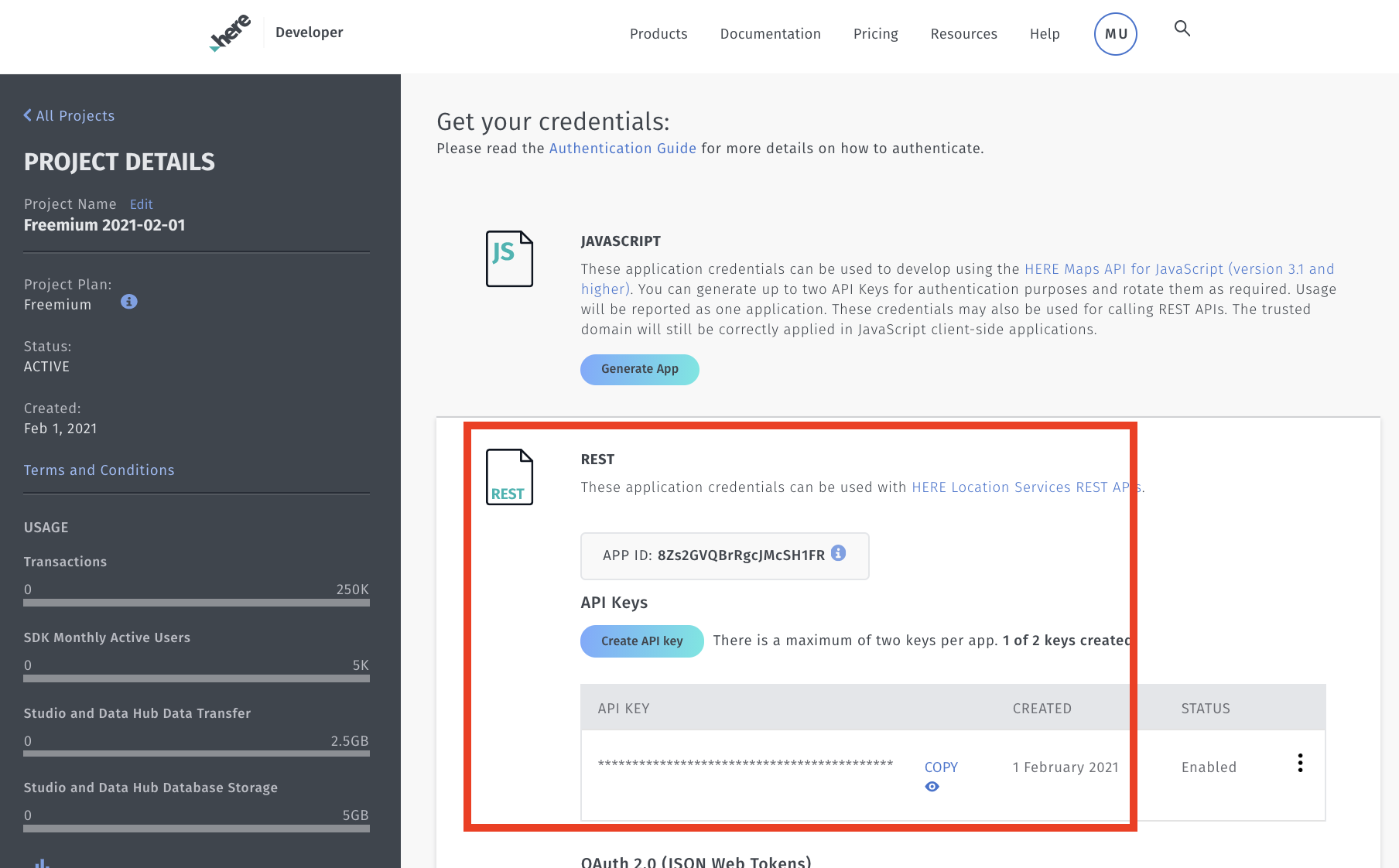Click the 5GB database storage limit
Viewport: 1399px width, 868px height.
tap(355, 815)
